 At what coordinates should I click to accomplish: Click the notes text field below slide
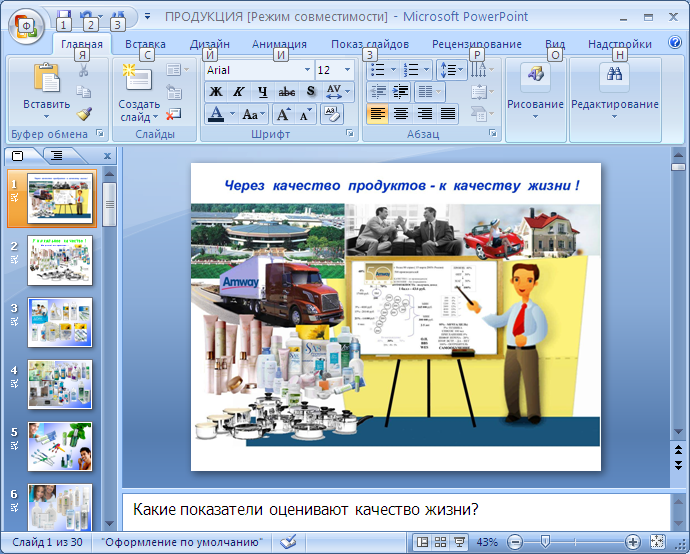tap(395, 510)
